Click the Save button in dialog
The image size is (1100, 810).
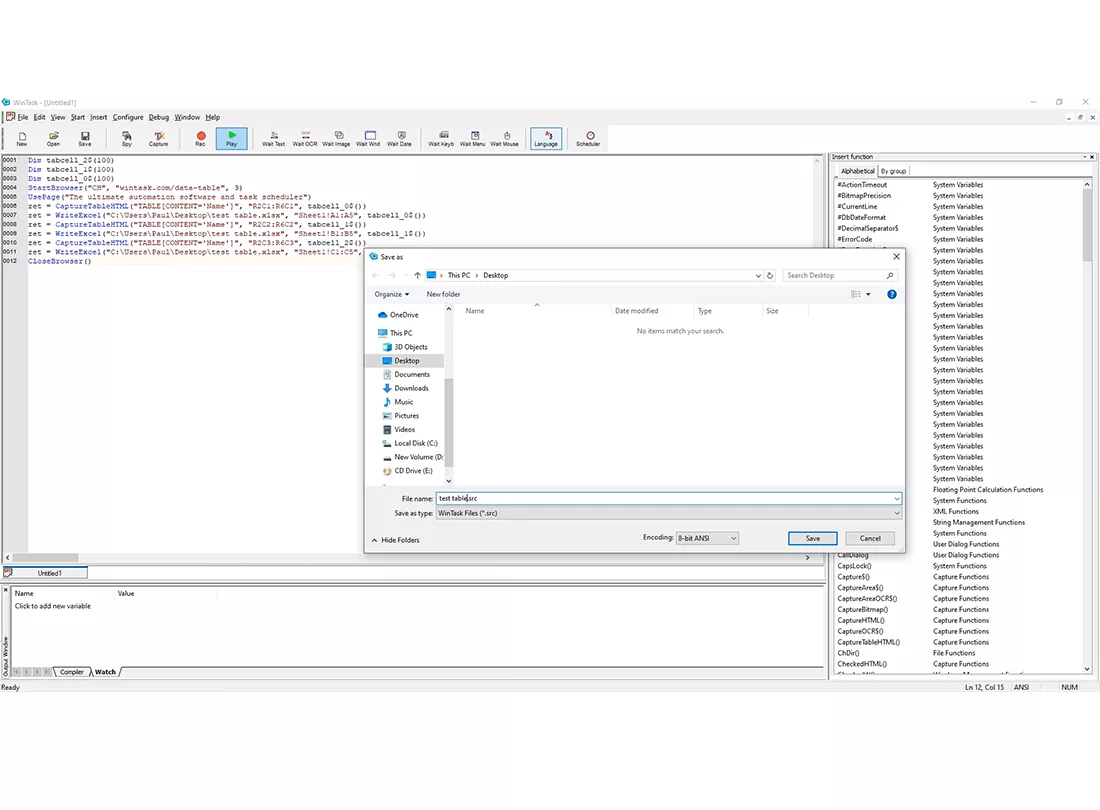coord(812,539)
